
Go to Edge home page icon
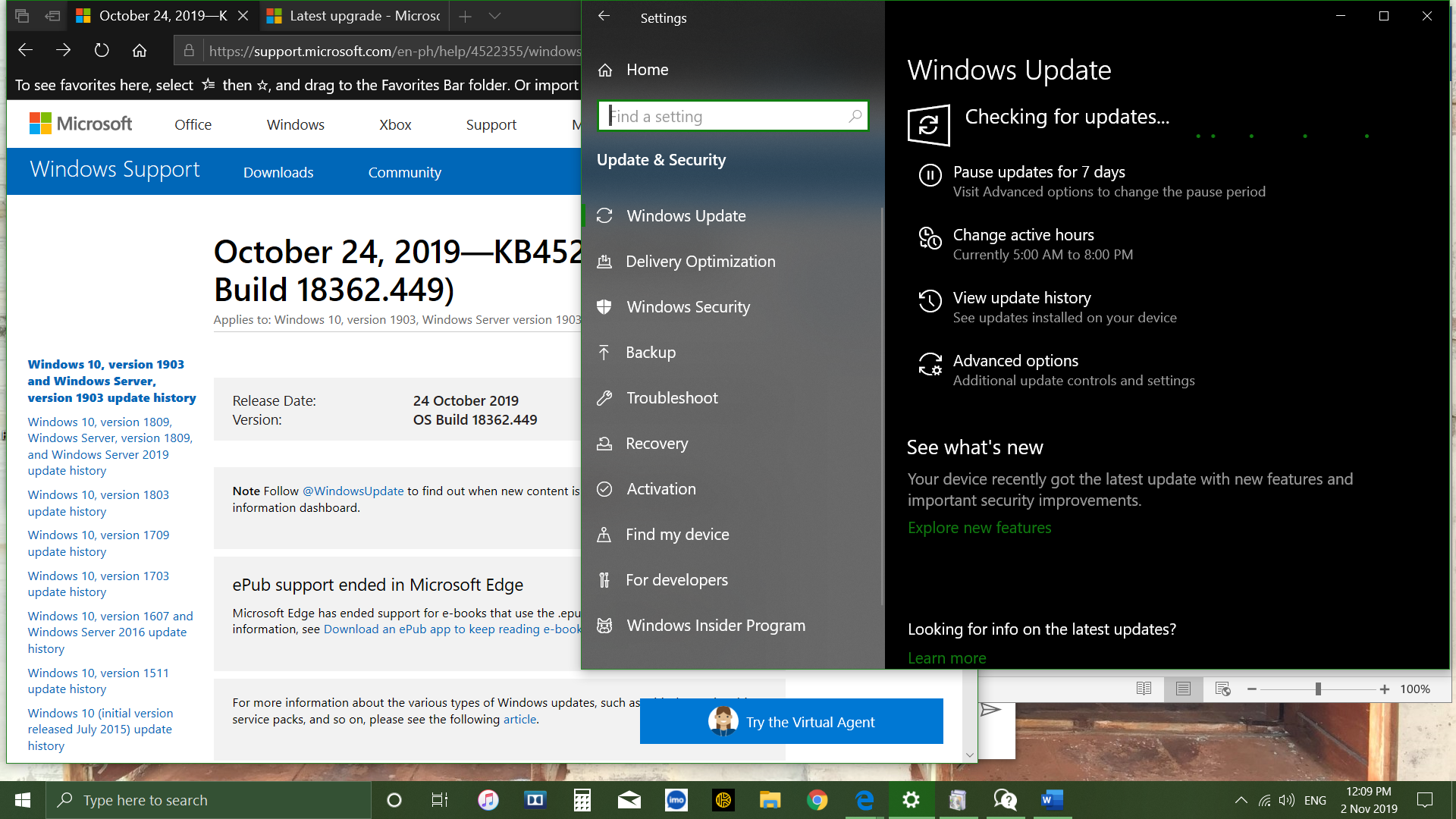pyautogui.click(x=140, y=51)
